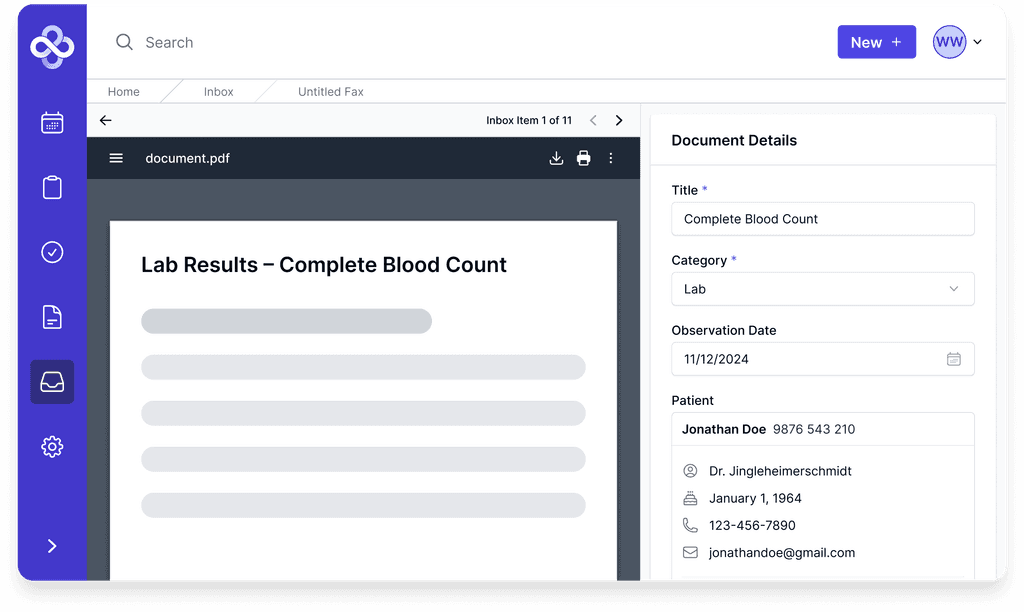Go to the Home breadcrumb
The height and width of the screenshot is (612, 1024).
[x=123, y=91]
